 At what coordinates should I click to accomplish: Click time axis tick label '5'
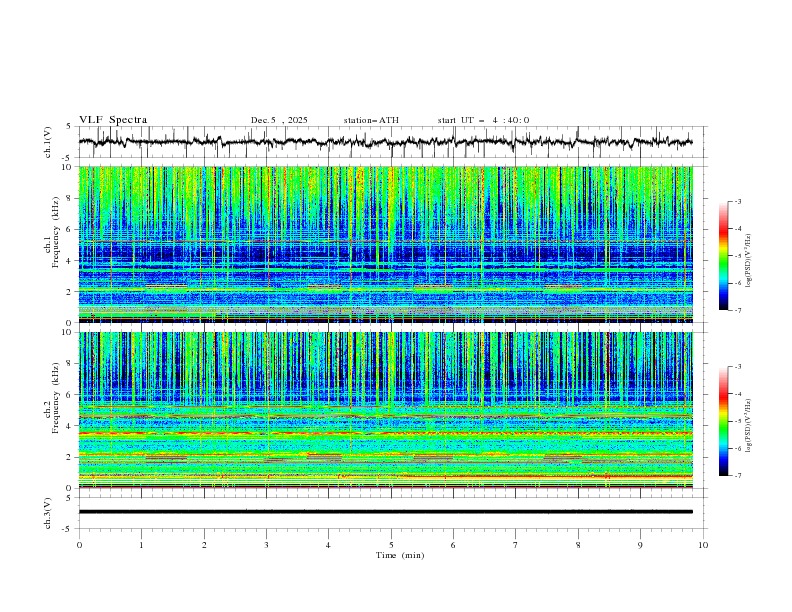(x=391, y=545)
